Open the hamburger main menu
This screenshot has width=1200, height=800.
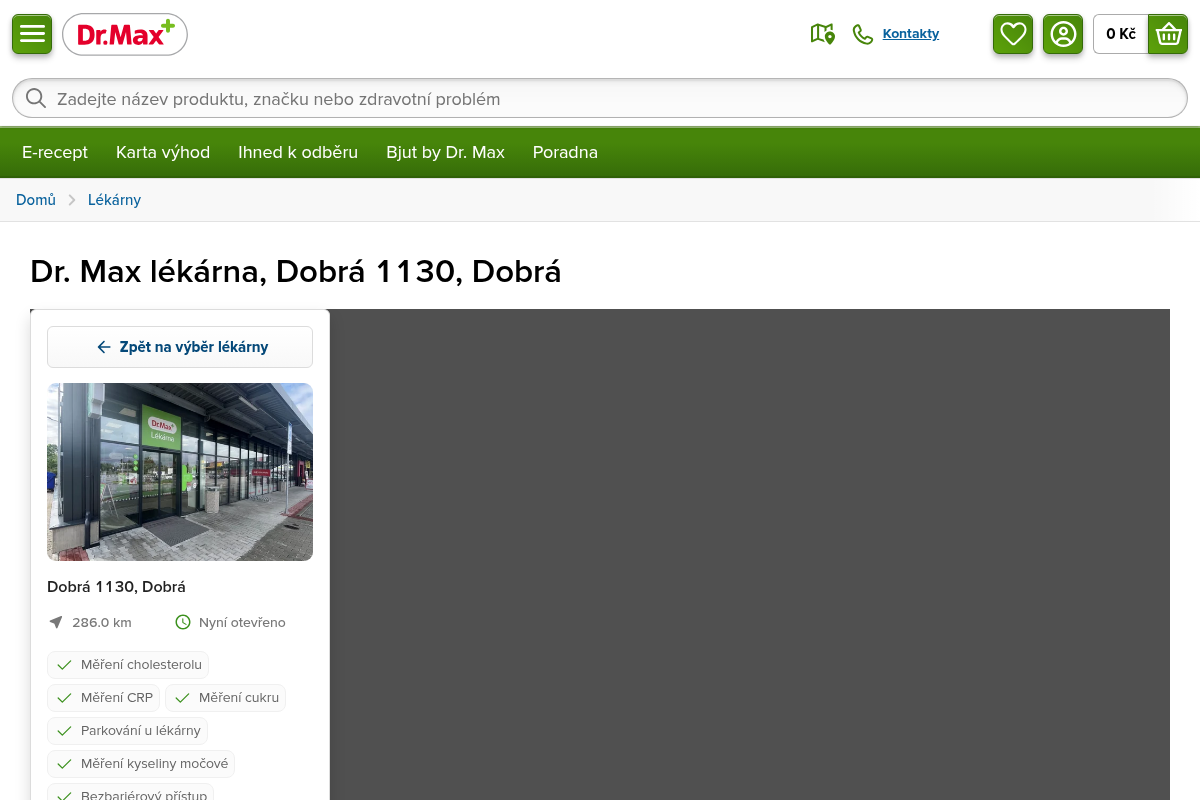[32, 34]
